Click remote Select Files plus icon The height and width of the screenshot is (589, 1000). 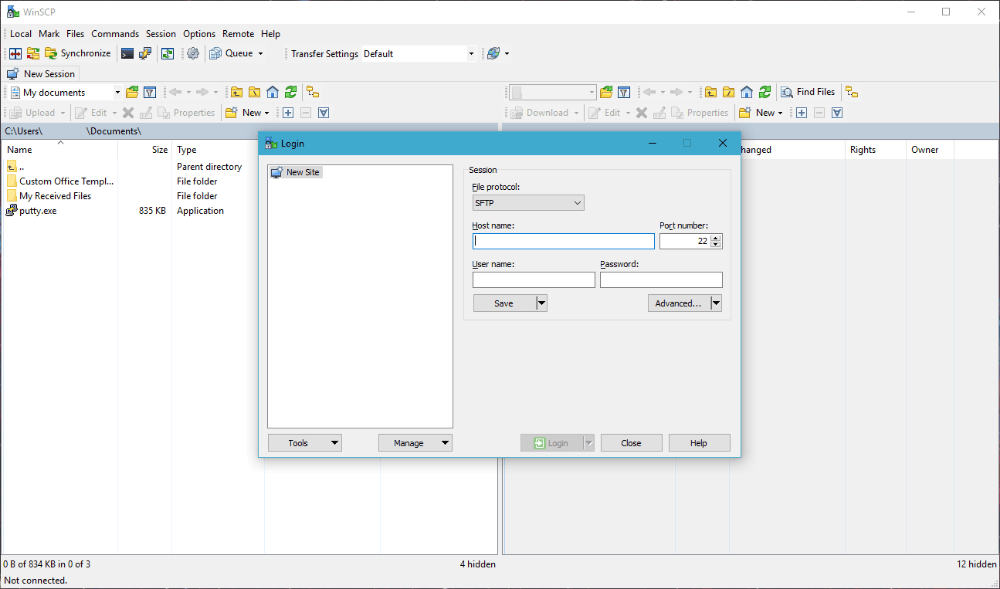(801, 113)
